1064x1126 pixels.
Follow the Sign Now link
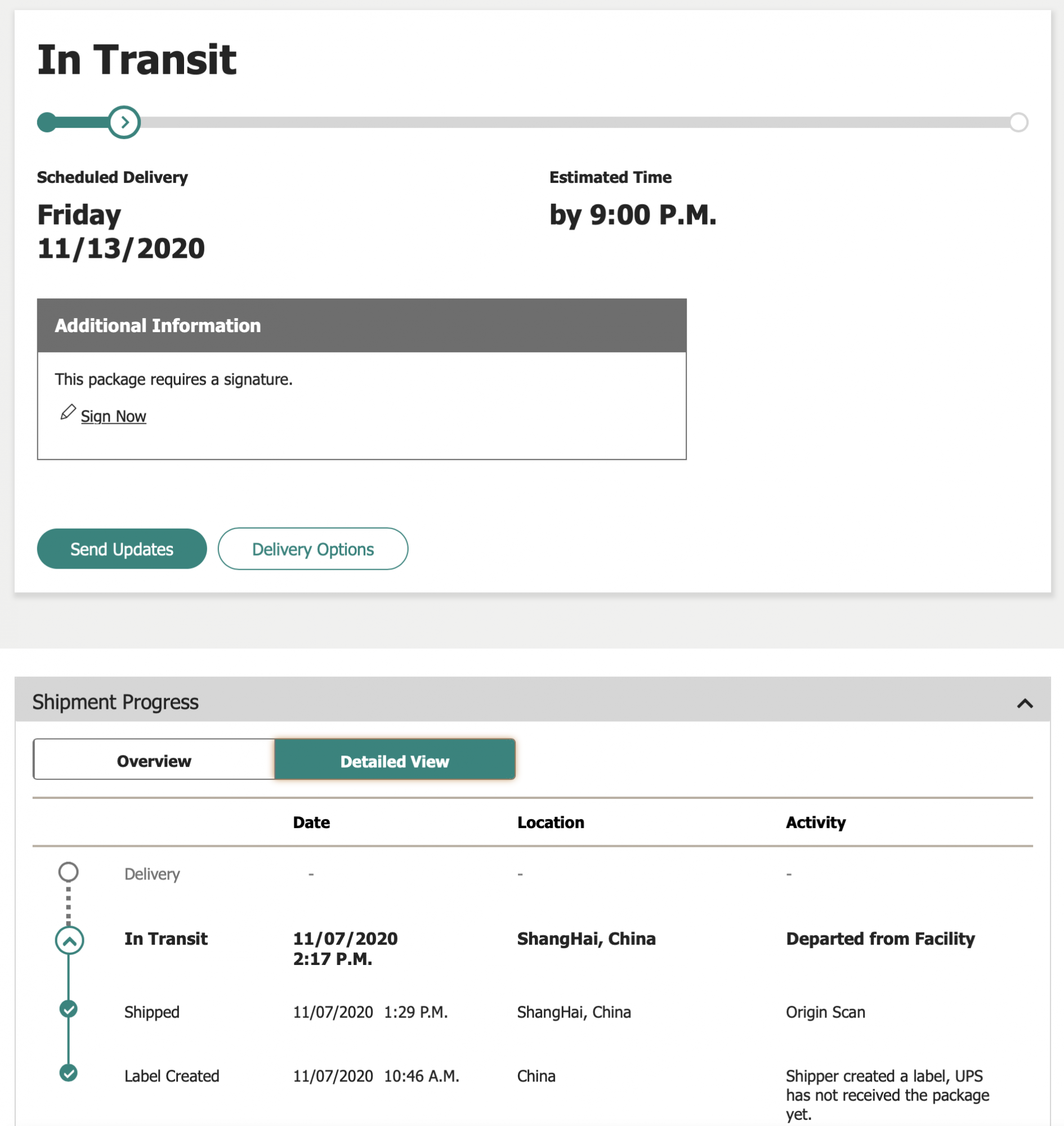click(113, 417)
